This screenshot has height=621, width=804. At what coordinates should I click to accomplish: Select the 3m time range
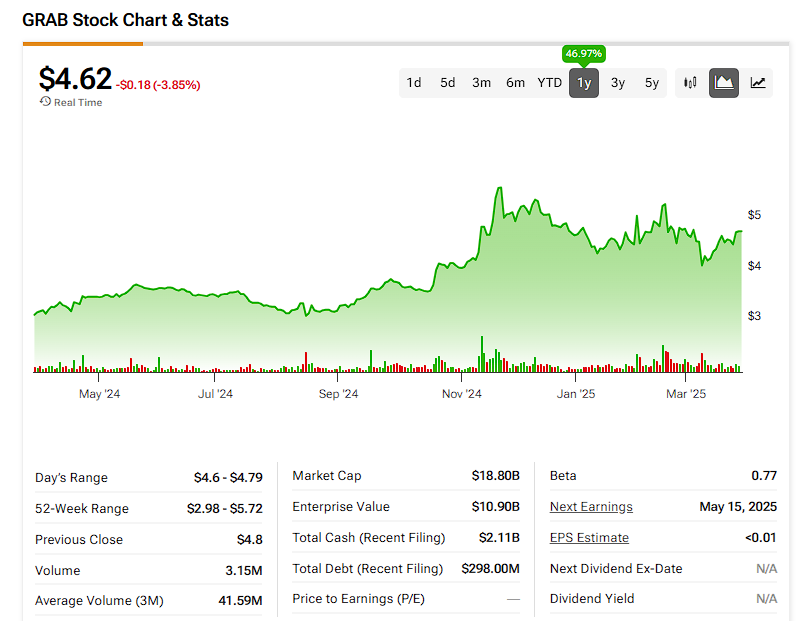[481, 83]
